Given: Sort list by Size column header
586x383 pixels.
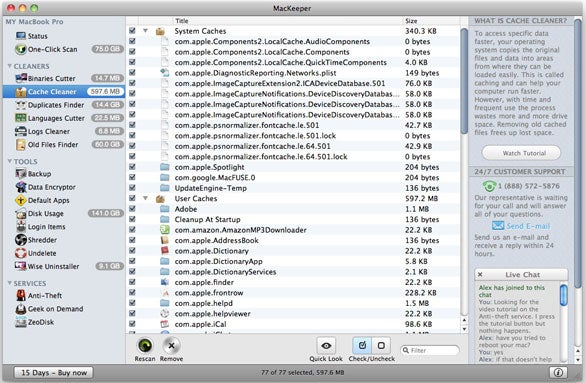Looking at the screenshot, I should (x=431, y=21).
